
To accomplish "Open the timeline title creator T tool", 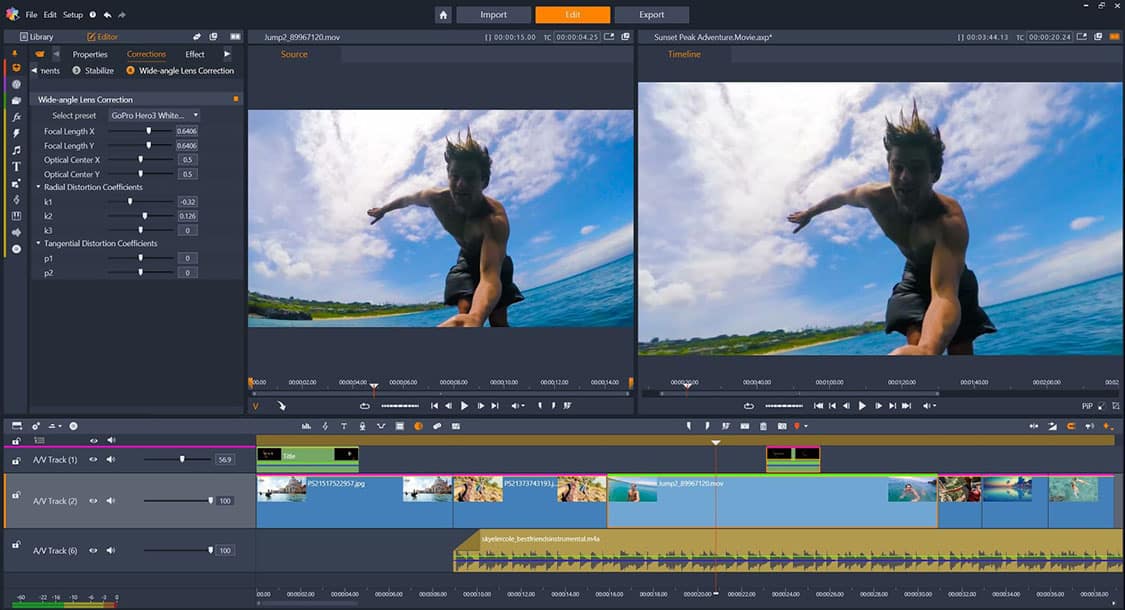I will (x=344, y=426).
